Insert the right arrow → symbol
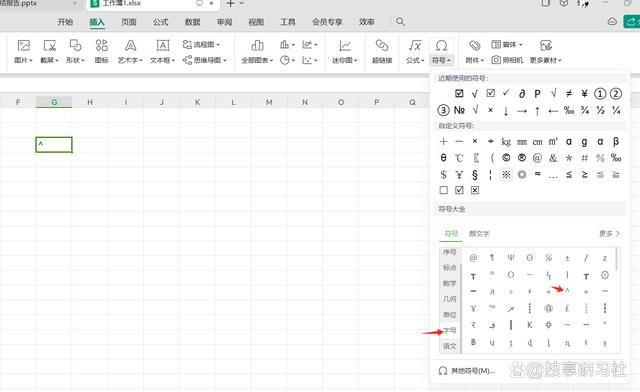This screenshot has height=392, width=640. (522, 110)
